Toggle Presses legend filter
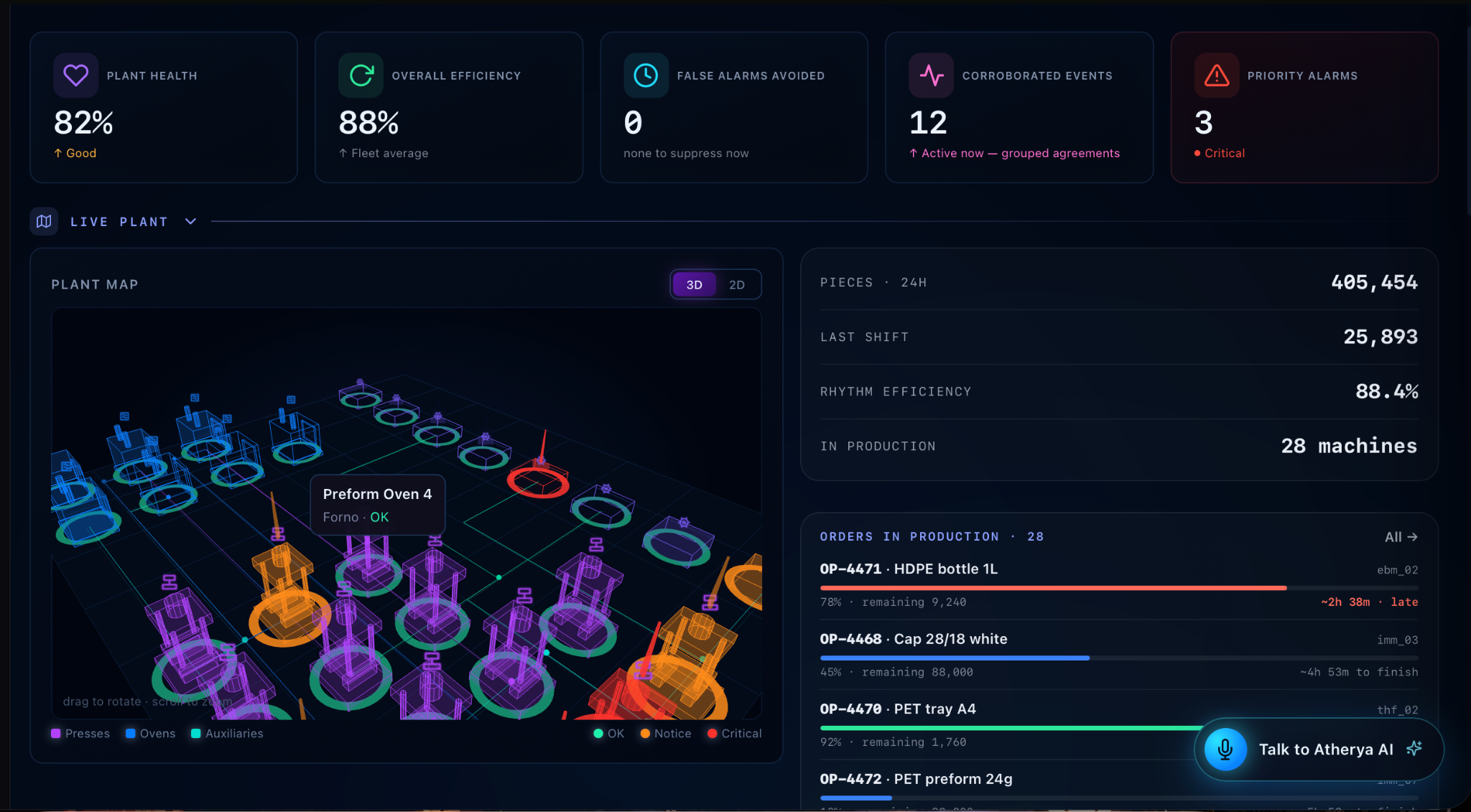 click(x=80, y=733)
